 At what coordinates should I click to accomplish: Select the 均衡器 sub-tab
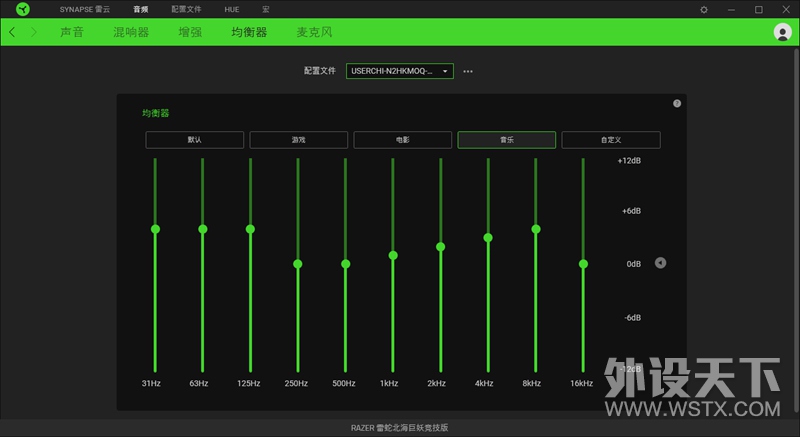[249, 32]
